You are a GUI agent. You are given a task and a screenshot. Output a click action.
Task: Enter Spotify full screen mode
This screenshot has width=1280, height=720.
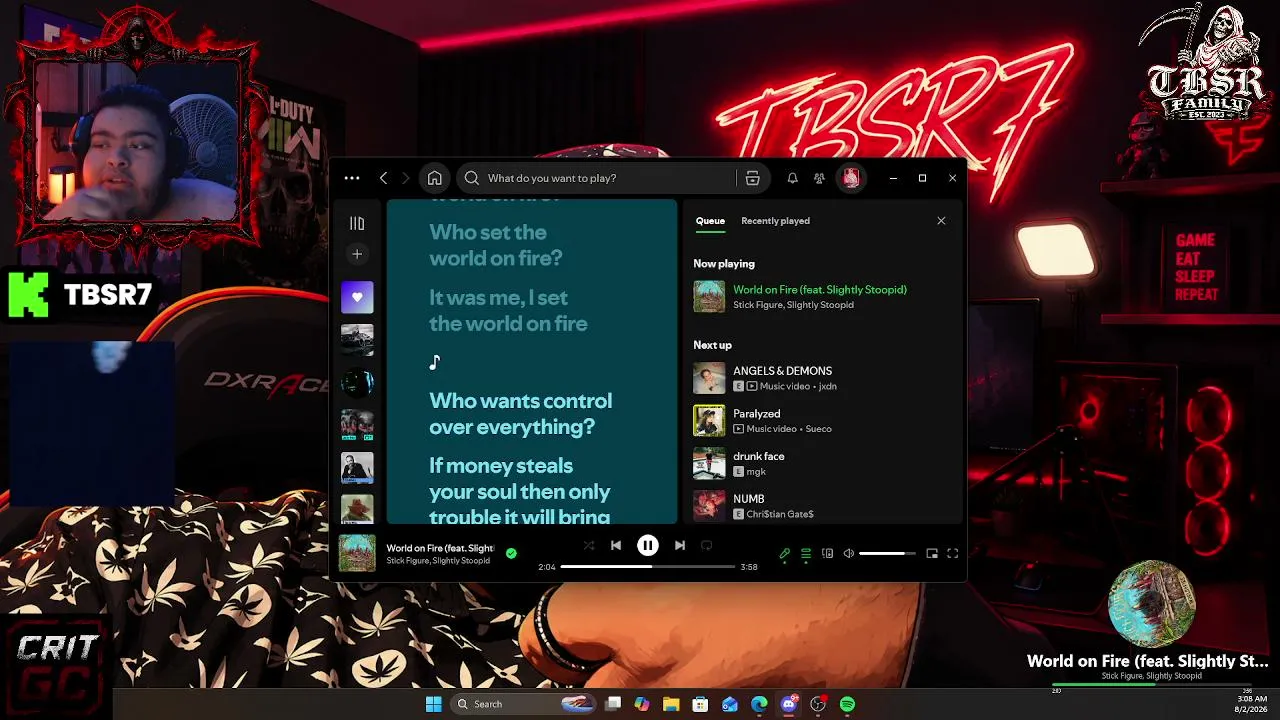click(953, 553)
